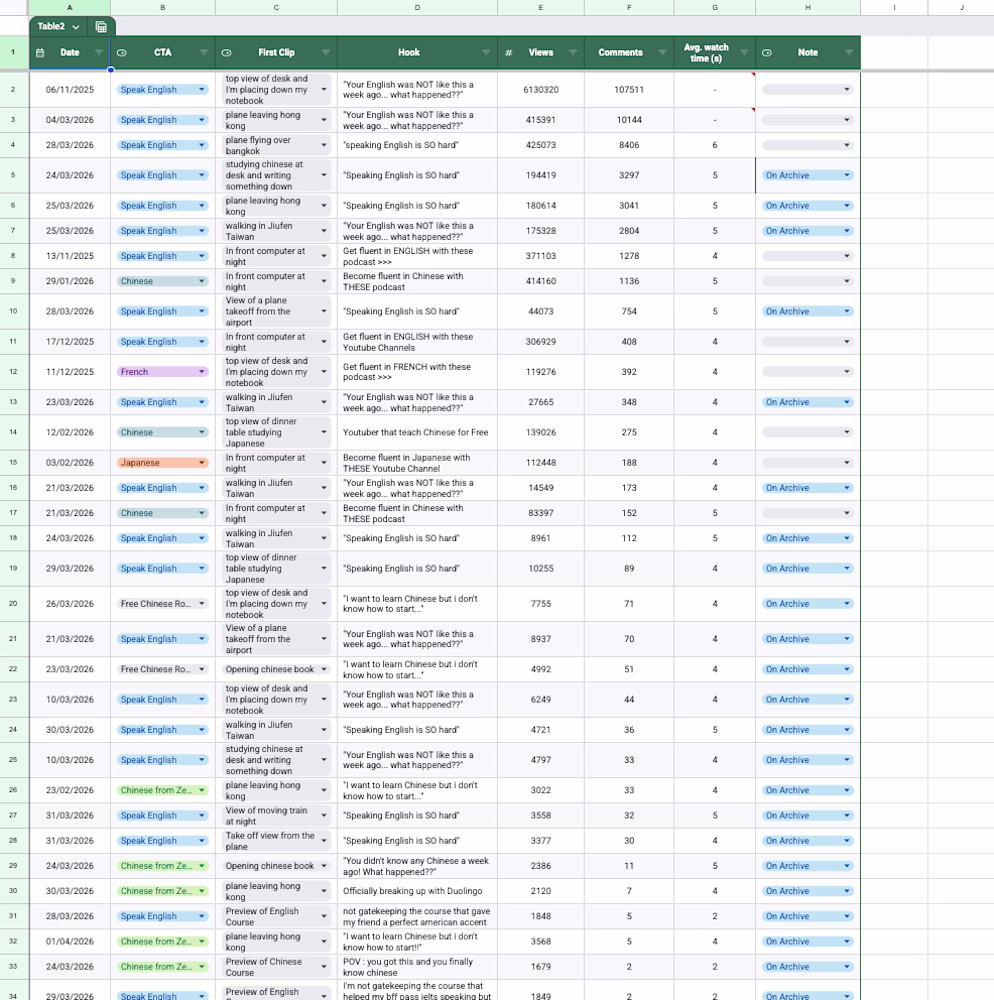Select column H header
This screenshot has width=994, height=1000.
[808, 8]
